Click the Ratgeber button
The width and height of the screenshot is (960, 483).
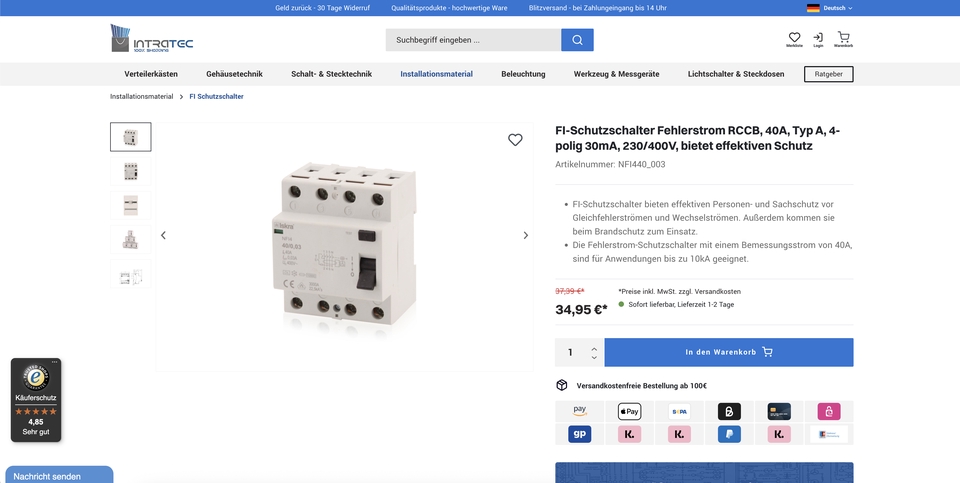828,74
